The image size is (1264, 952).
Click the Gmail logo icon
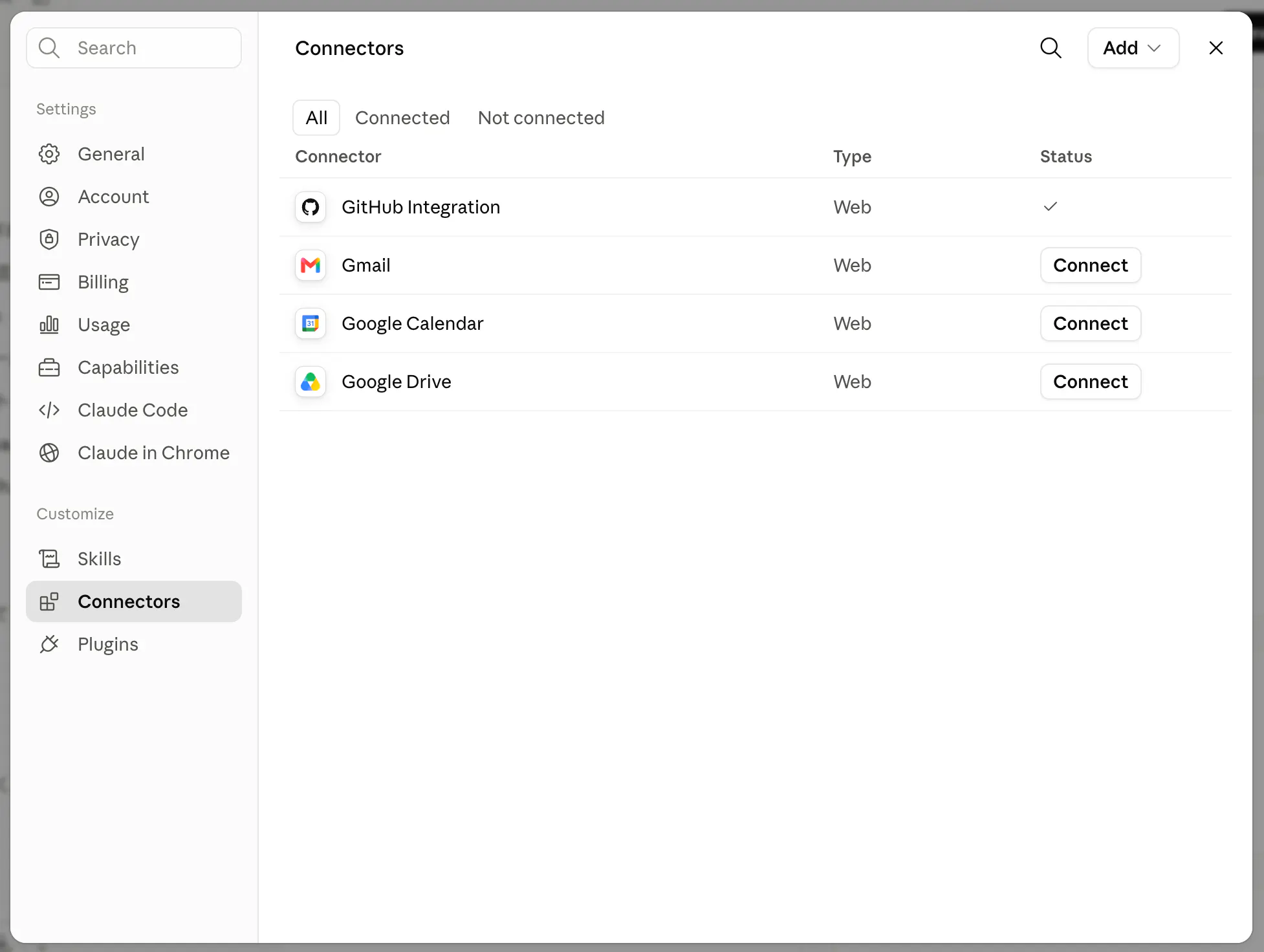[311, 265]
